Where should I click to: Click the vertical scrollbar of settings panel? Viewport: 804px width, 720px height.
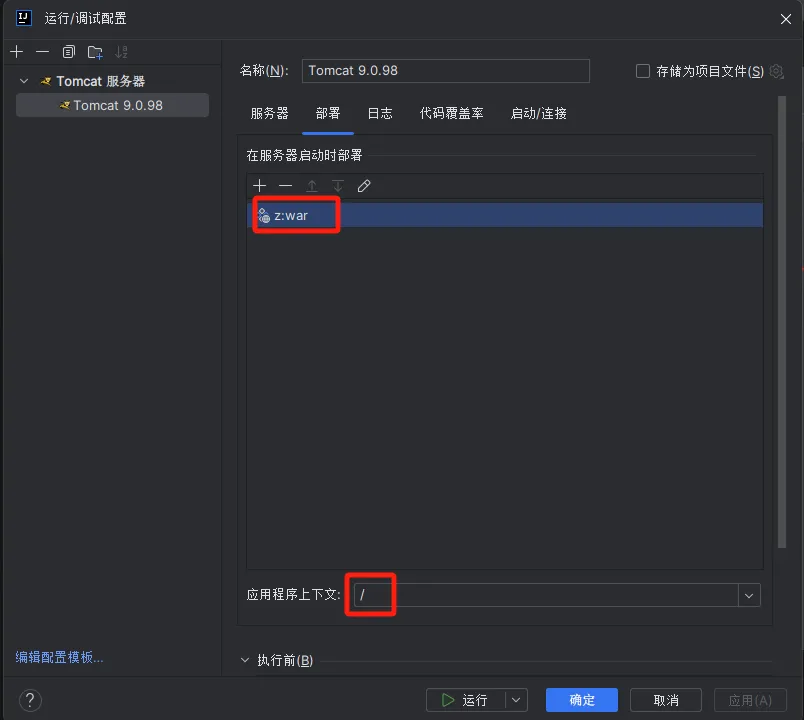click(x=782, y=322)
